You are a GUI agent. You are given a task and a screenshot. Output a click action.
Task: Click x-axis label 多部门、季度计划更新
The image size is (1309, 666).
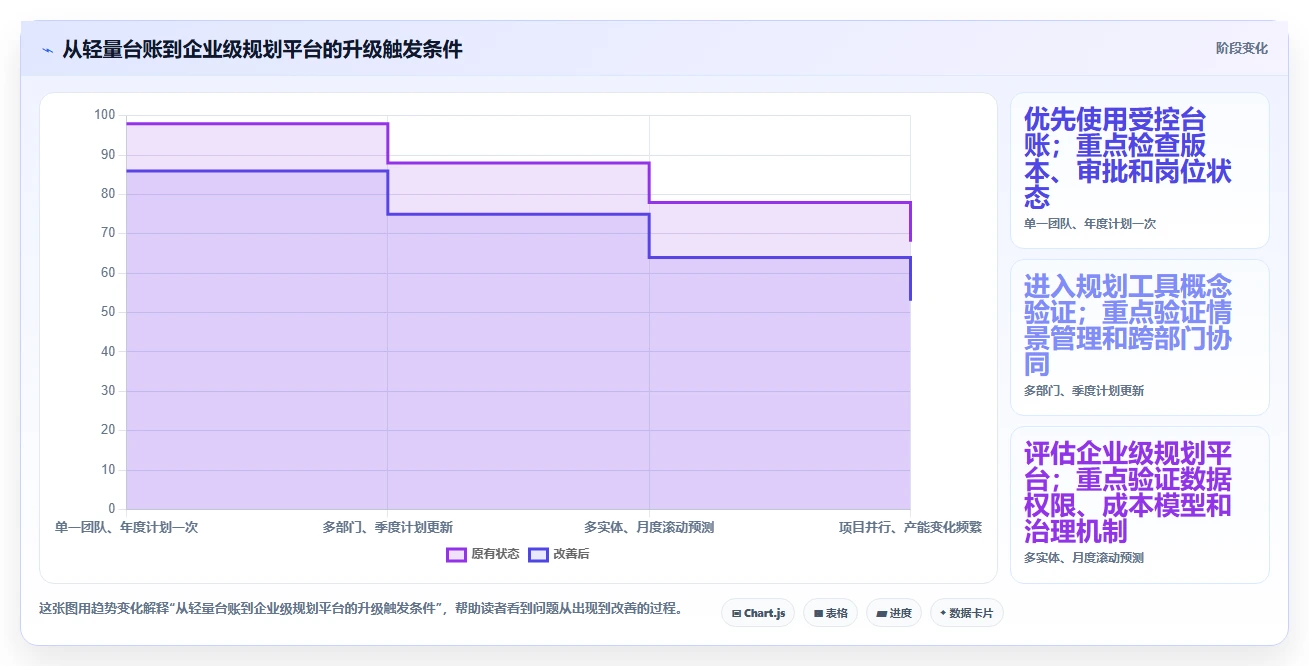[388, 527]
